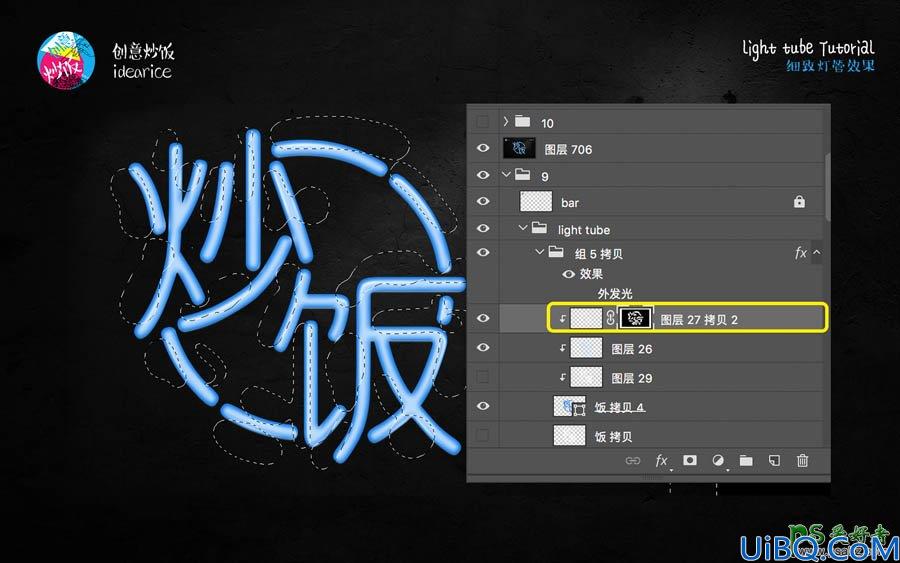Hide group 9 with its eye icon
The width and height of the screenshot is (900, 563).
coord(483,174)
